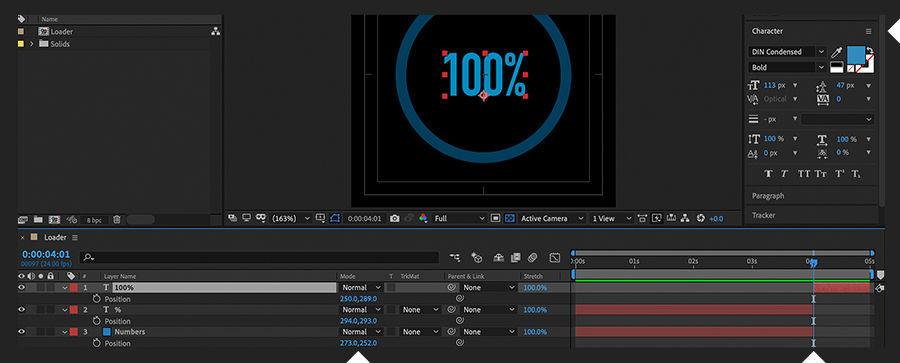
Task: Open the 1 View layout dropdown
Action: click(612, 218)
